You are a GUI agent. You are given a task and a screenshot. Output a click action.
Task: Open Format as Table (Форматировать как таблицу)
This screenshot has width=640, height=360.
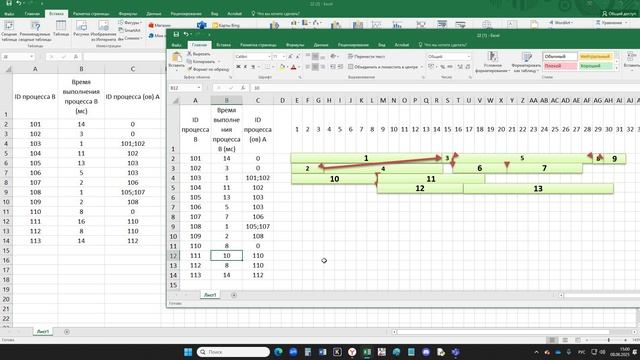(526, 62)
